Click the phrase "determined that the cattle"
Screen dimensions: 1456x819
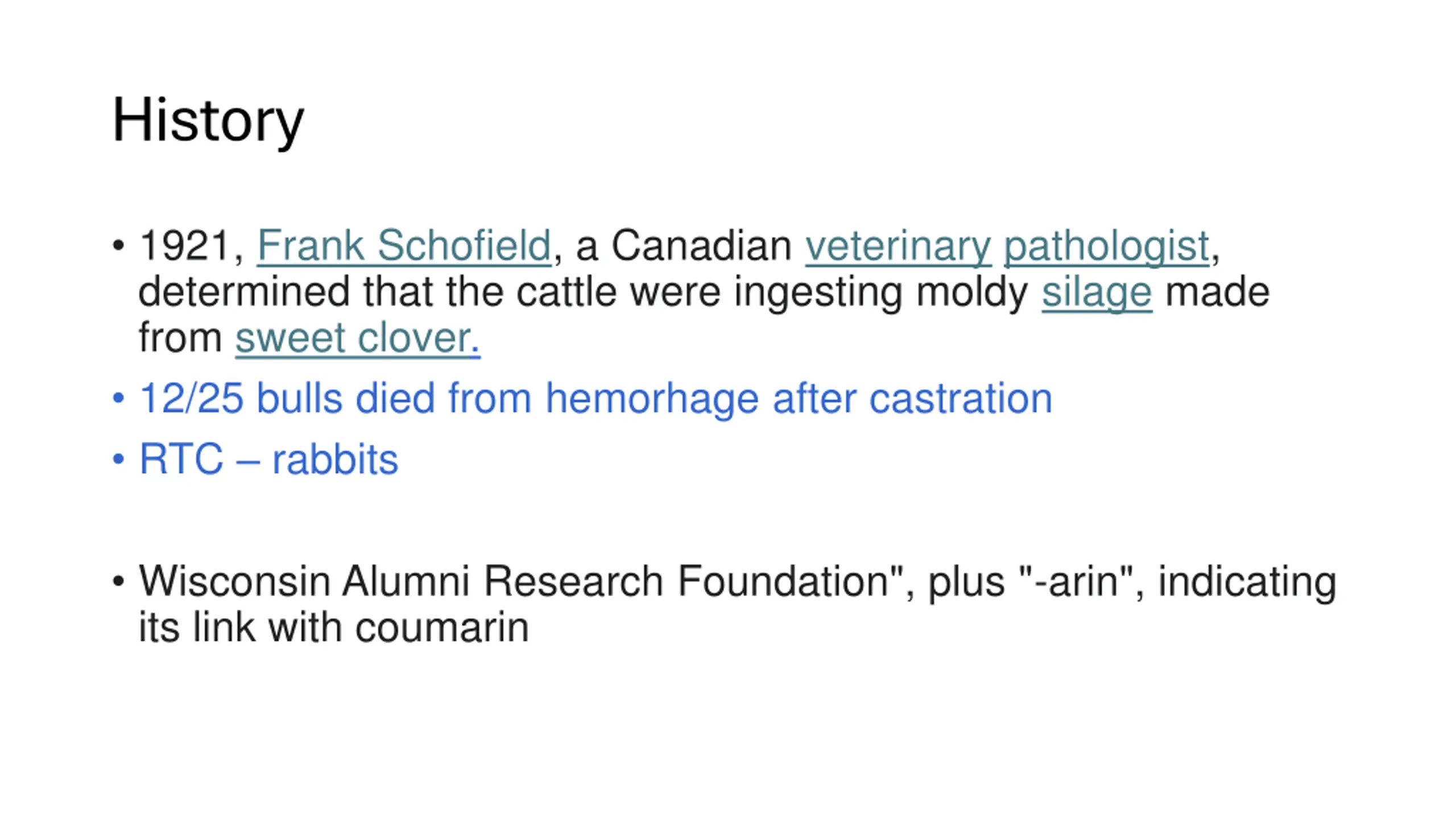pyautogui.click(x=378, y=292)
